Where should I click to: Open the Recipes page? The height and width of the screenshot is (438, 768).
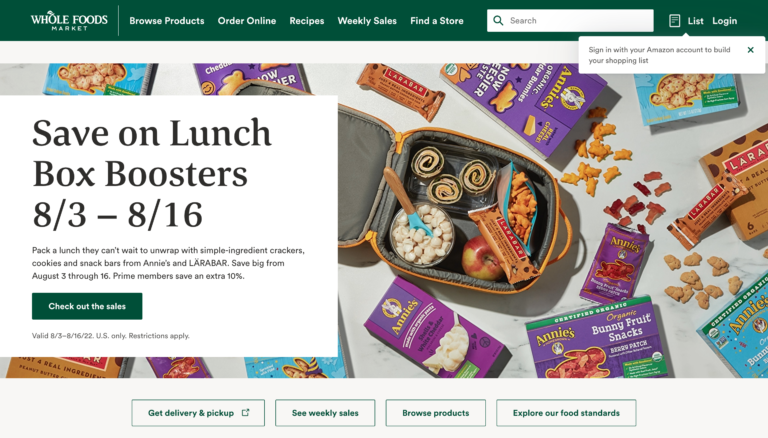tap(307, 21)
